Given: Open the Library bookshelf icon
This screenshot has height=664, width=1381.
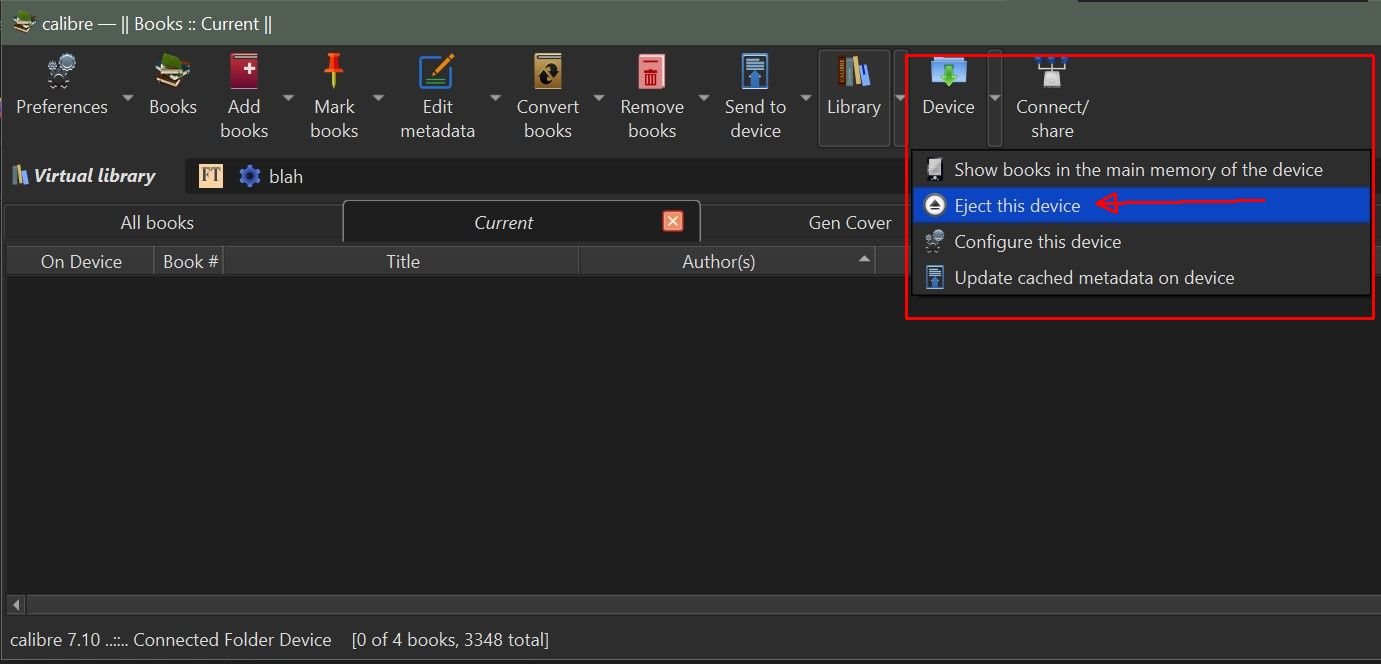Looking at the screenshot, I should pyautogui.click(x=853, y=72).
